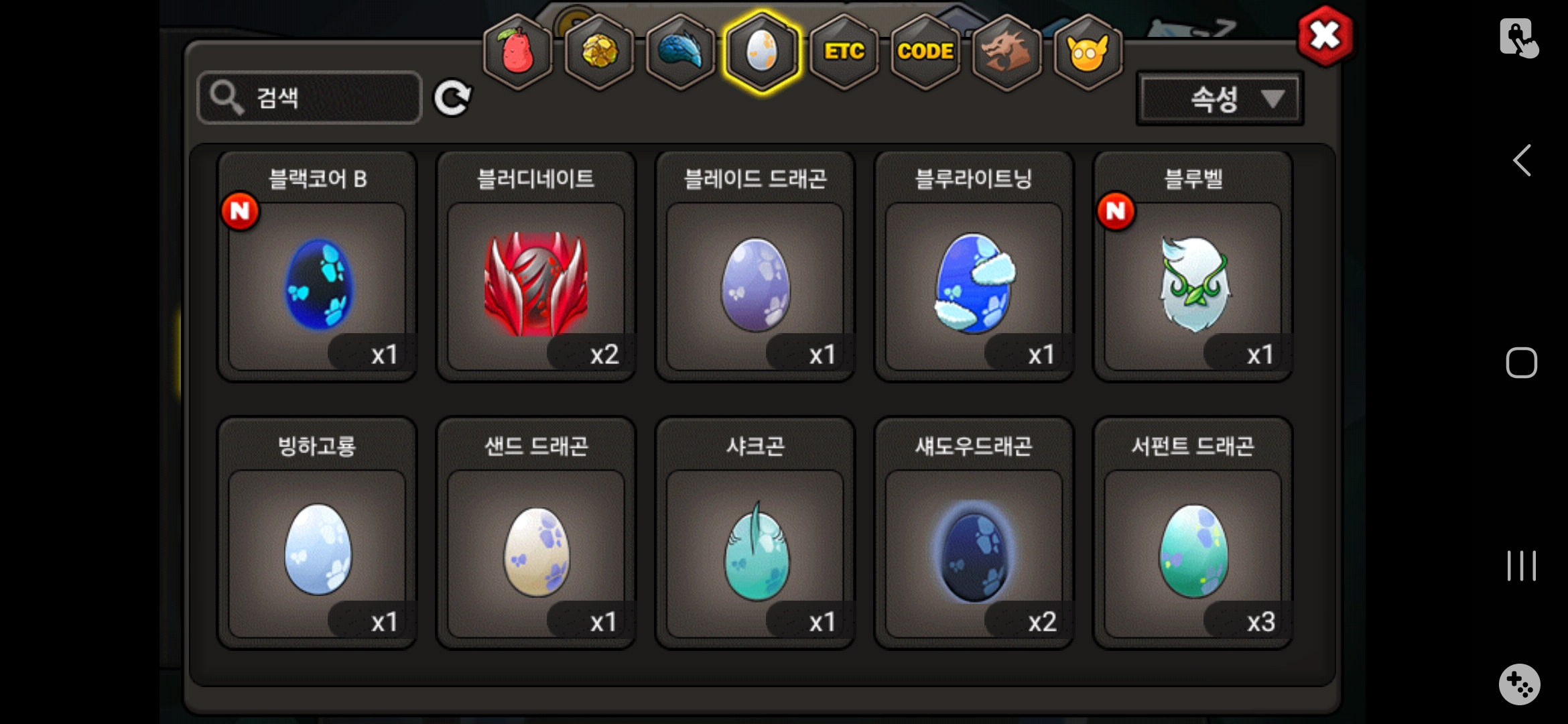Viewport: 1568px width, 724px height.
Task: Open the red fruit food tab
Action: click(x=517, y=52)
